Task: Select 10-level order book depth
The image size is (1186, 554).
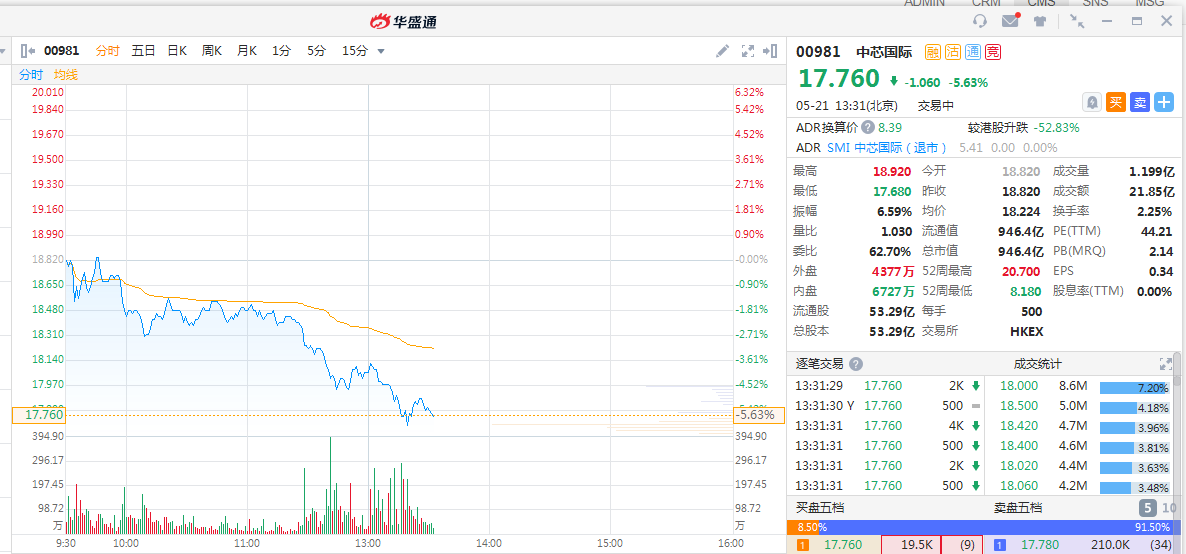Action: pos(1169,508)
